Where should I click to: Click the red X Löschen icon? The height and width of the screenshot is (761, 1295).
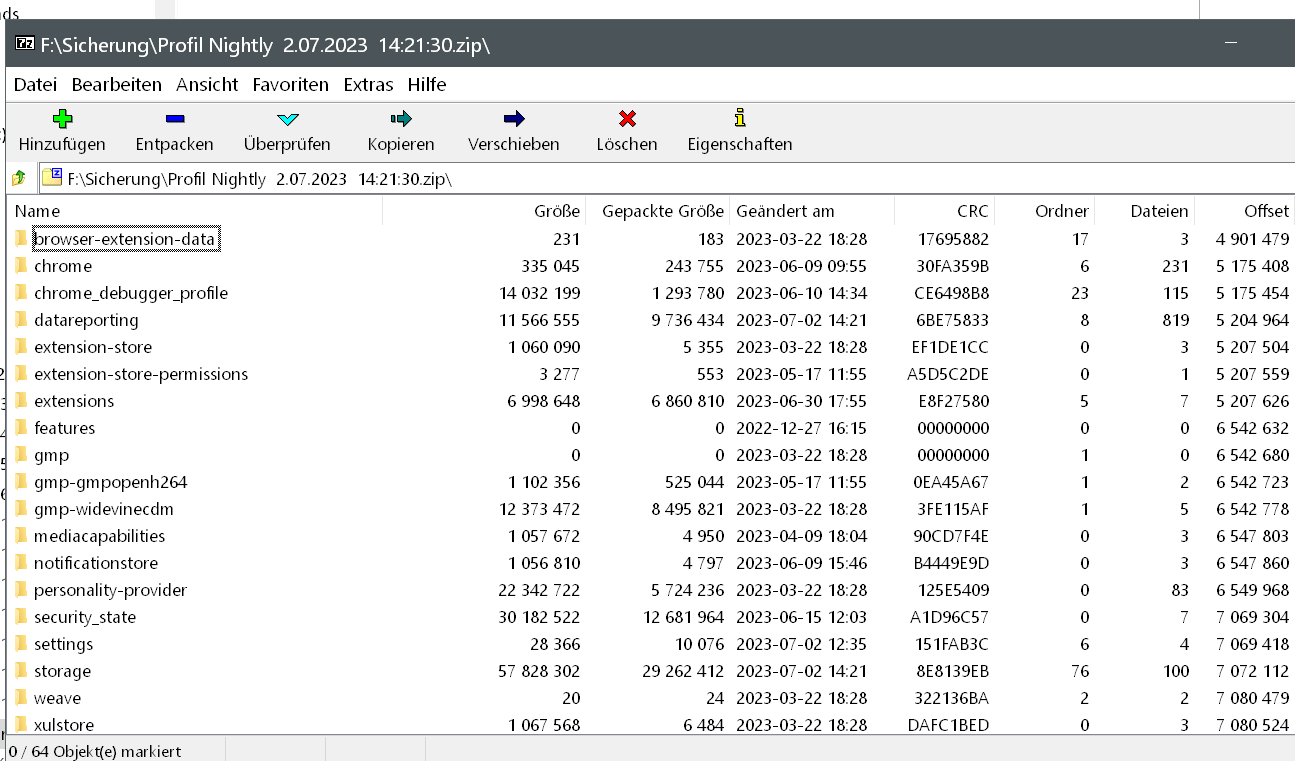(x=627, y=119)
